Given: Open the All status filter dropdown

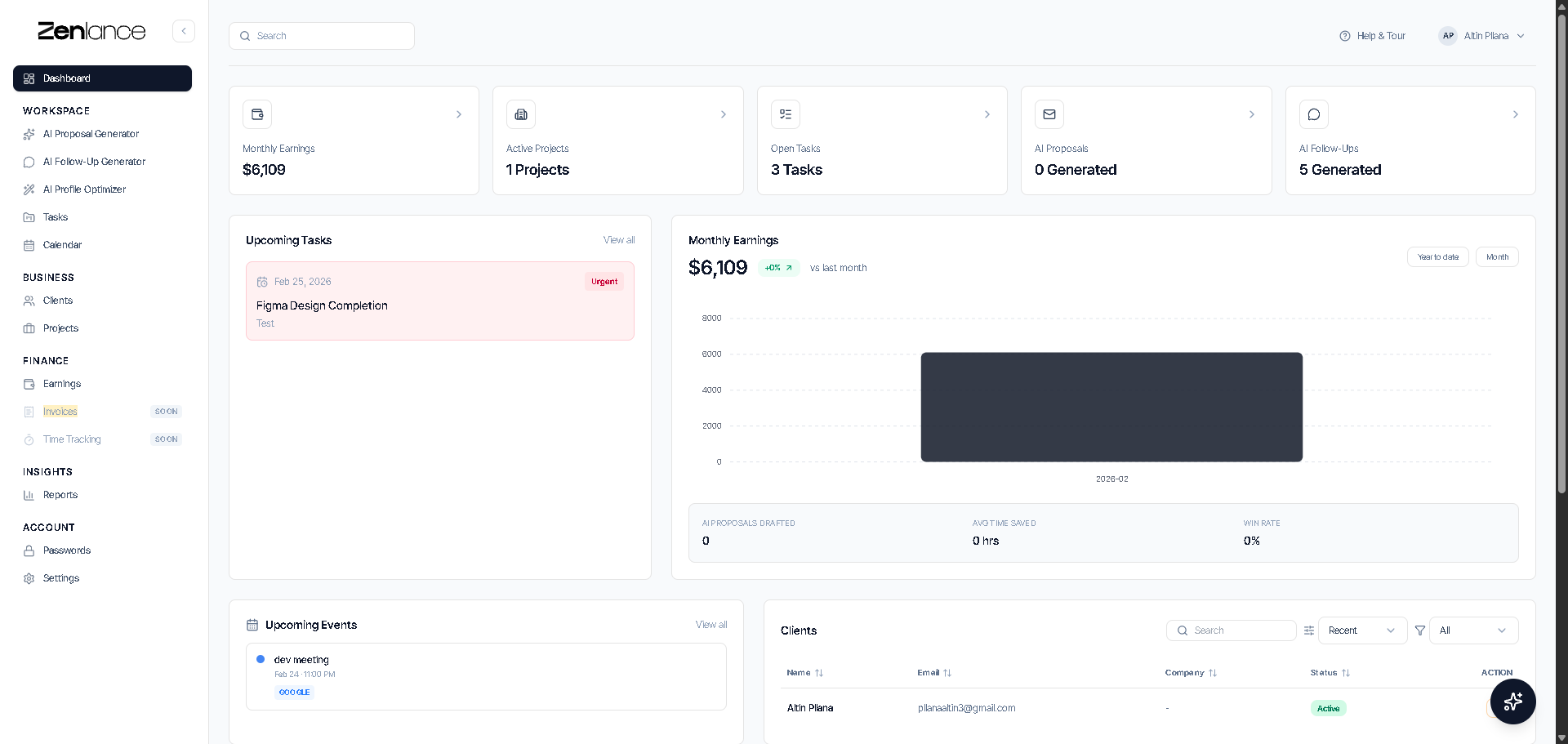Looking at the screenshot, I should click(1472, 630).
